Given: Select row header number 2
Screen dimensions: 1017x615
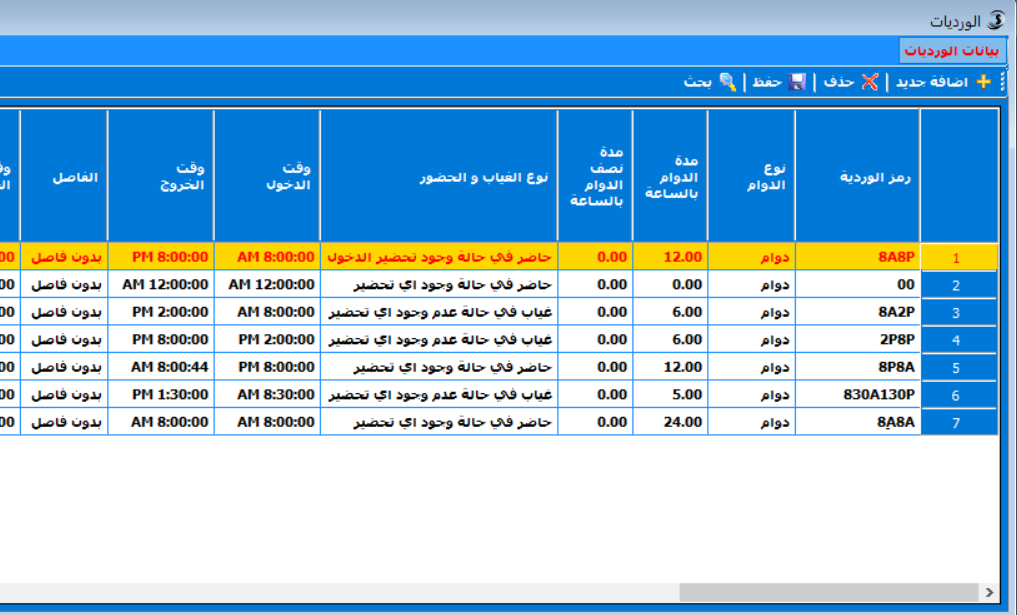Looking at the screenshot, I should [x=959, y=285].
